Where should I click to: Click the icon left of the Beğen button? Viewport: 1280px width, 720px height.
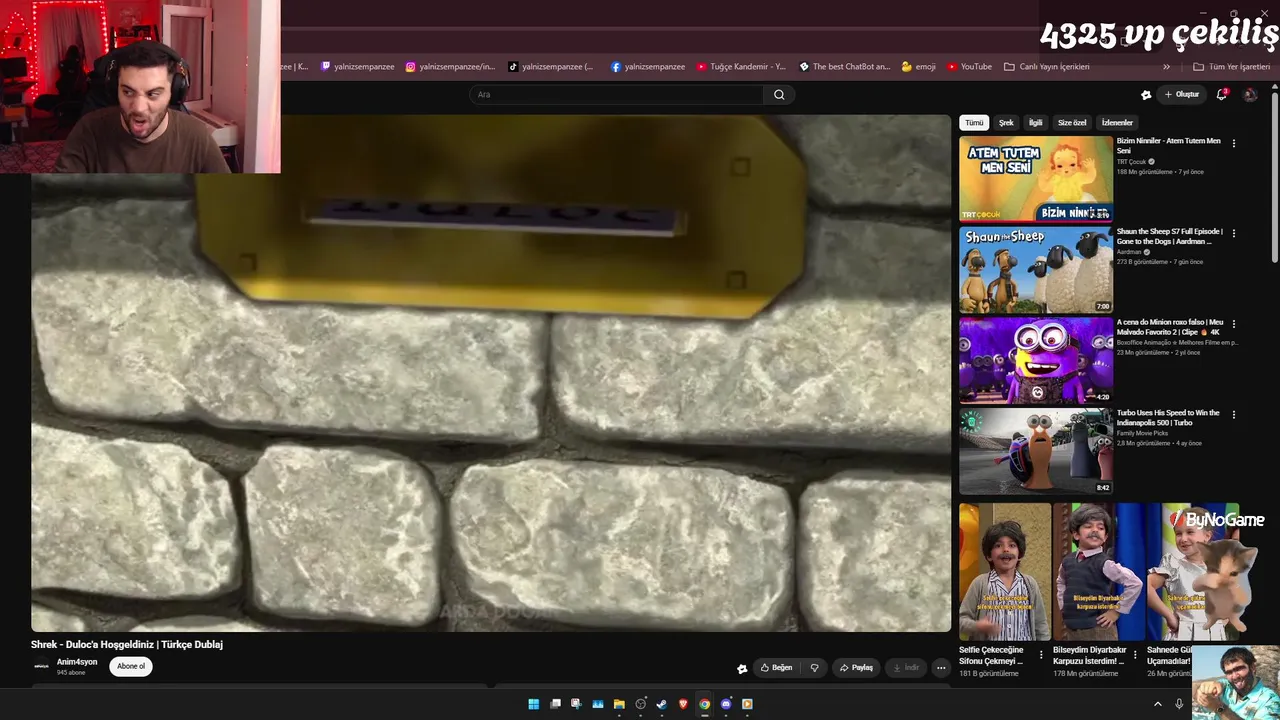tap(742, 669)
